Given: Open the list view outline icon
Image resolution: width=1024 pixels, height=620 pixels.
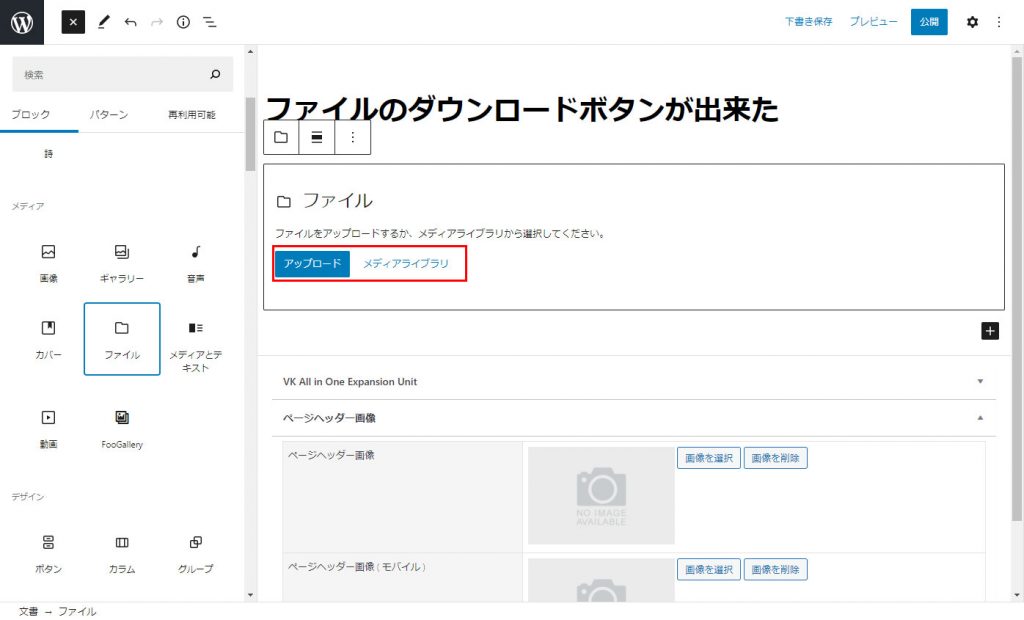Looking at the screenshot, I should click(210, 22).
